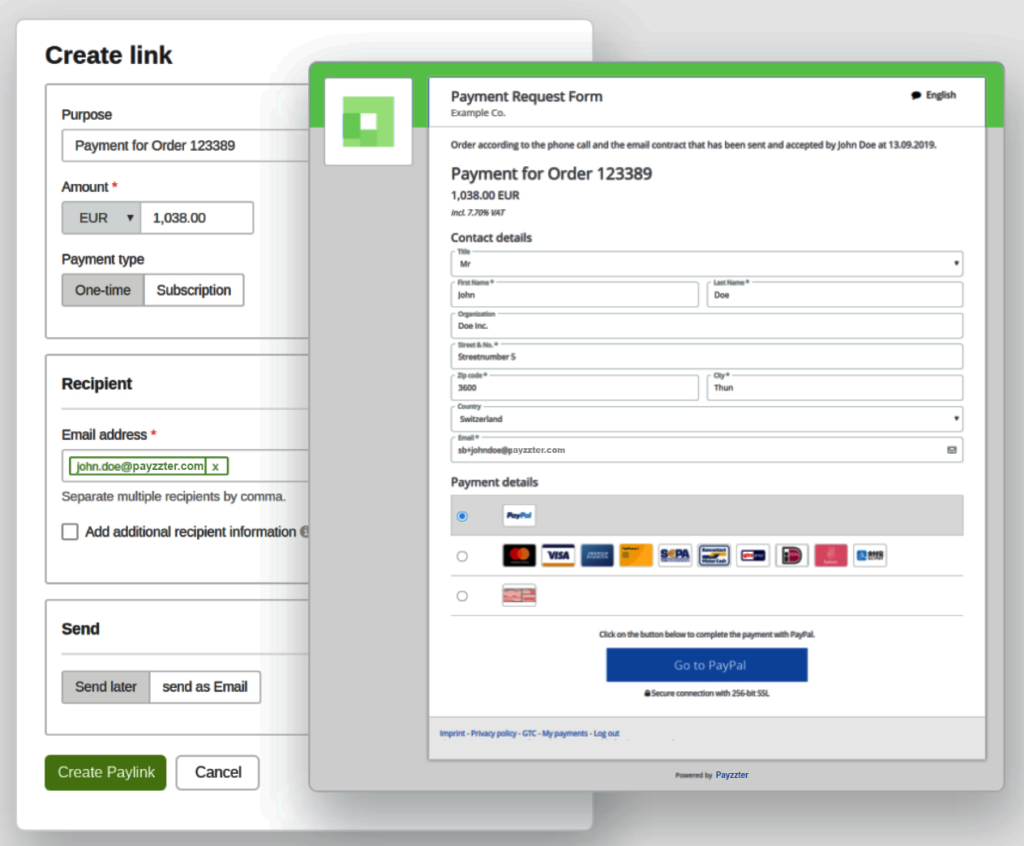Click the Go to PayPal button
The width and height of the screenshot is (1024, 846).
706,664
